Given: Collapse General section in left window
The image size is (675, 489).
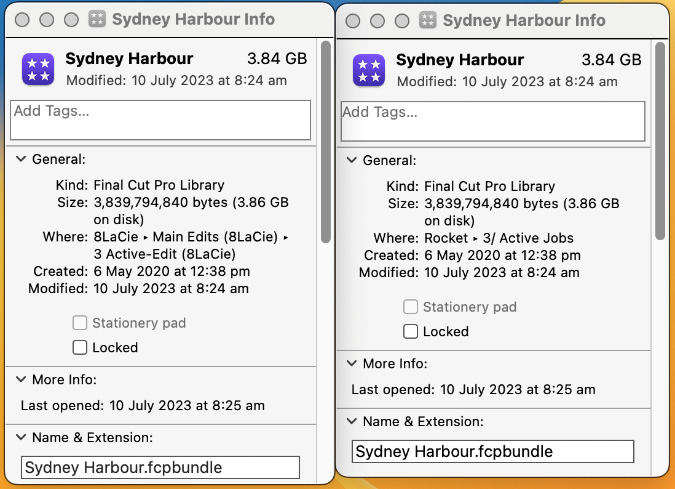Looking at the screenshot, I should [x=21, y=159].
